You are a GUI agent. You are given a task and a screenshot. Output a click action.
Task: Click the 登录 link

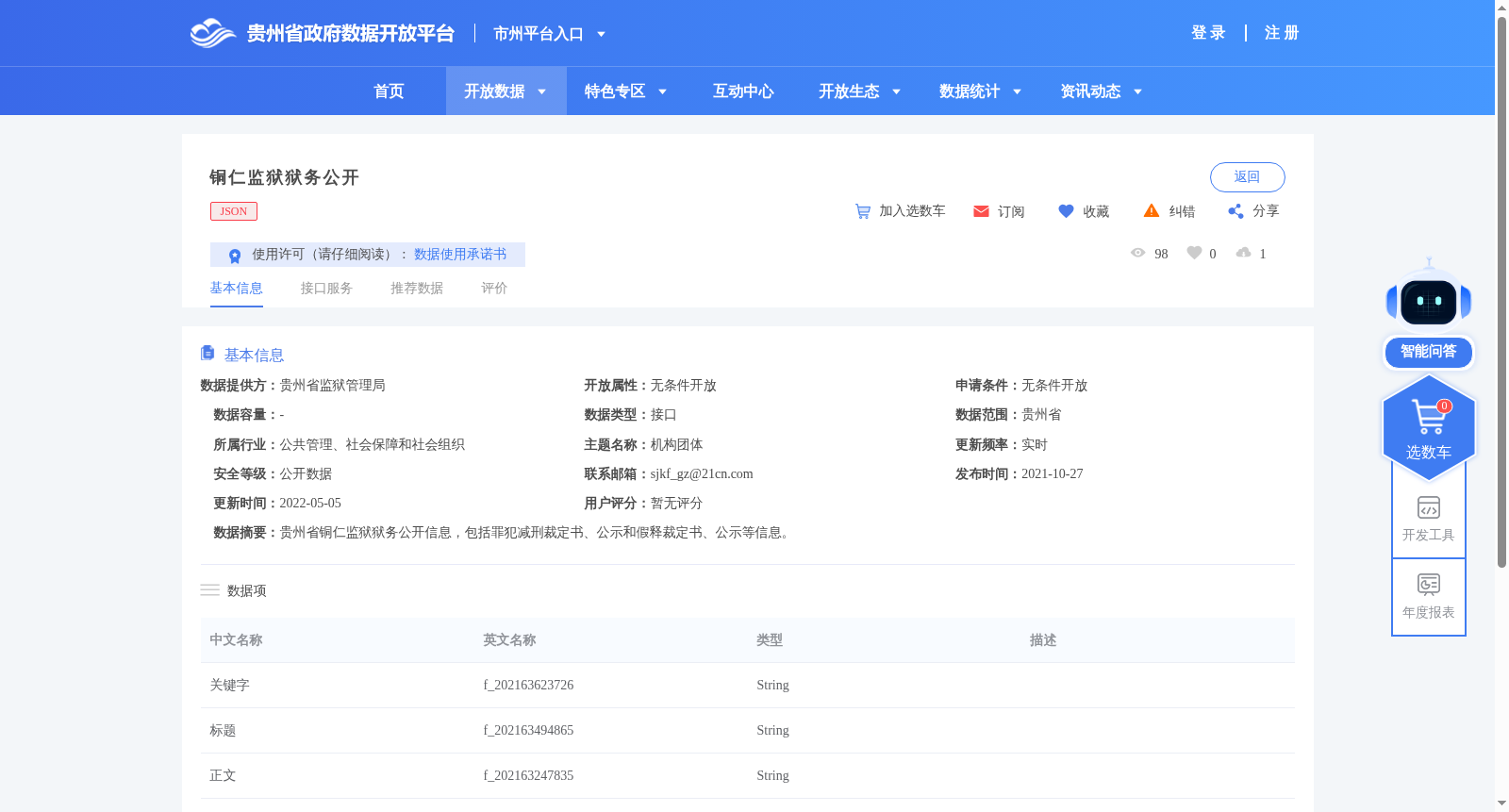point(1208,33)
